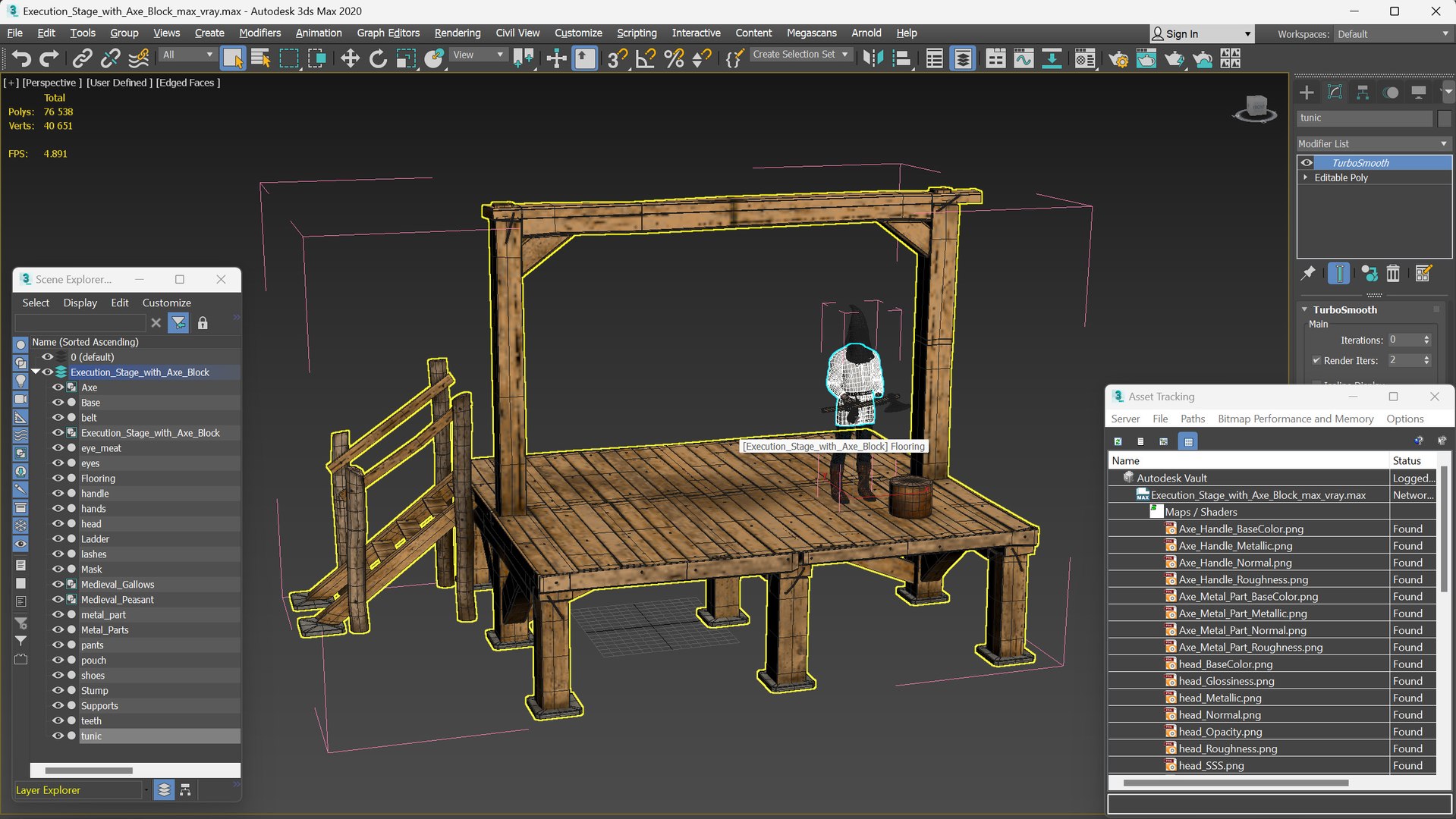
Task: Hide the Flooring object eye icon
Action: coord(58,479)
